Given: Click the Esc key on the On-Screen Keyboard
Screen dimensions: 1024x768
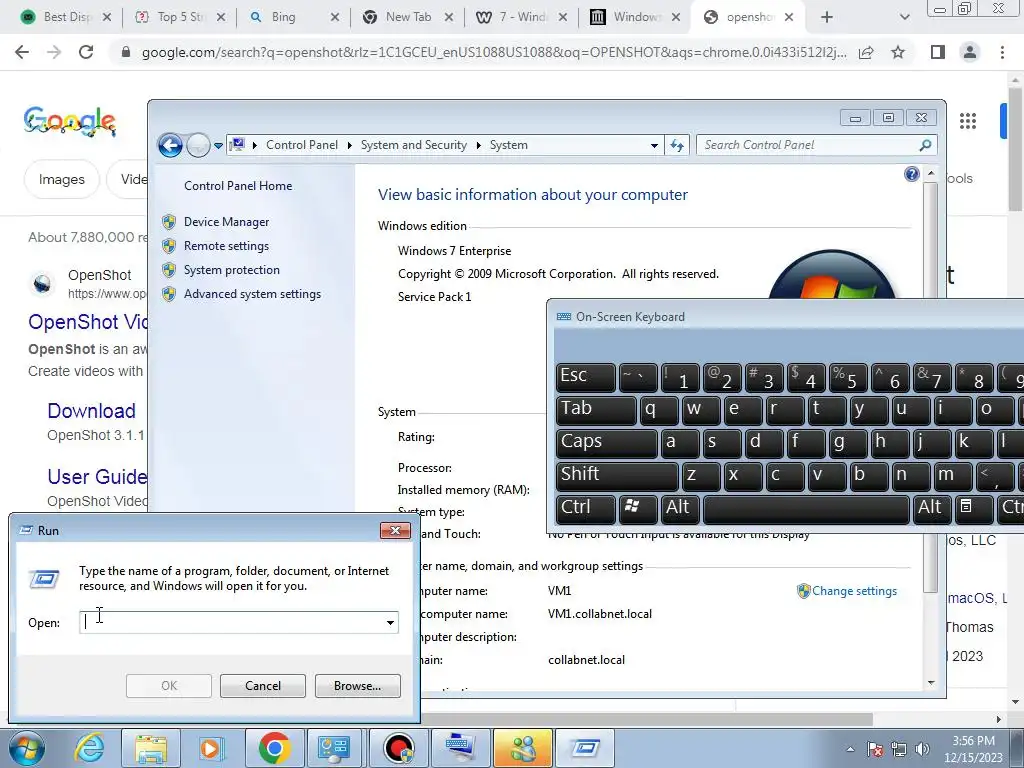Looking at the screenshot, I should [x=585, y=376].
